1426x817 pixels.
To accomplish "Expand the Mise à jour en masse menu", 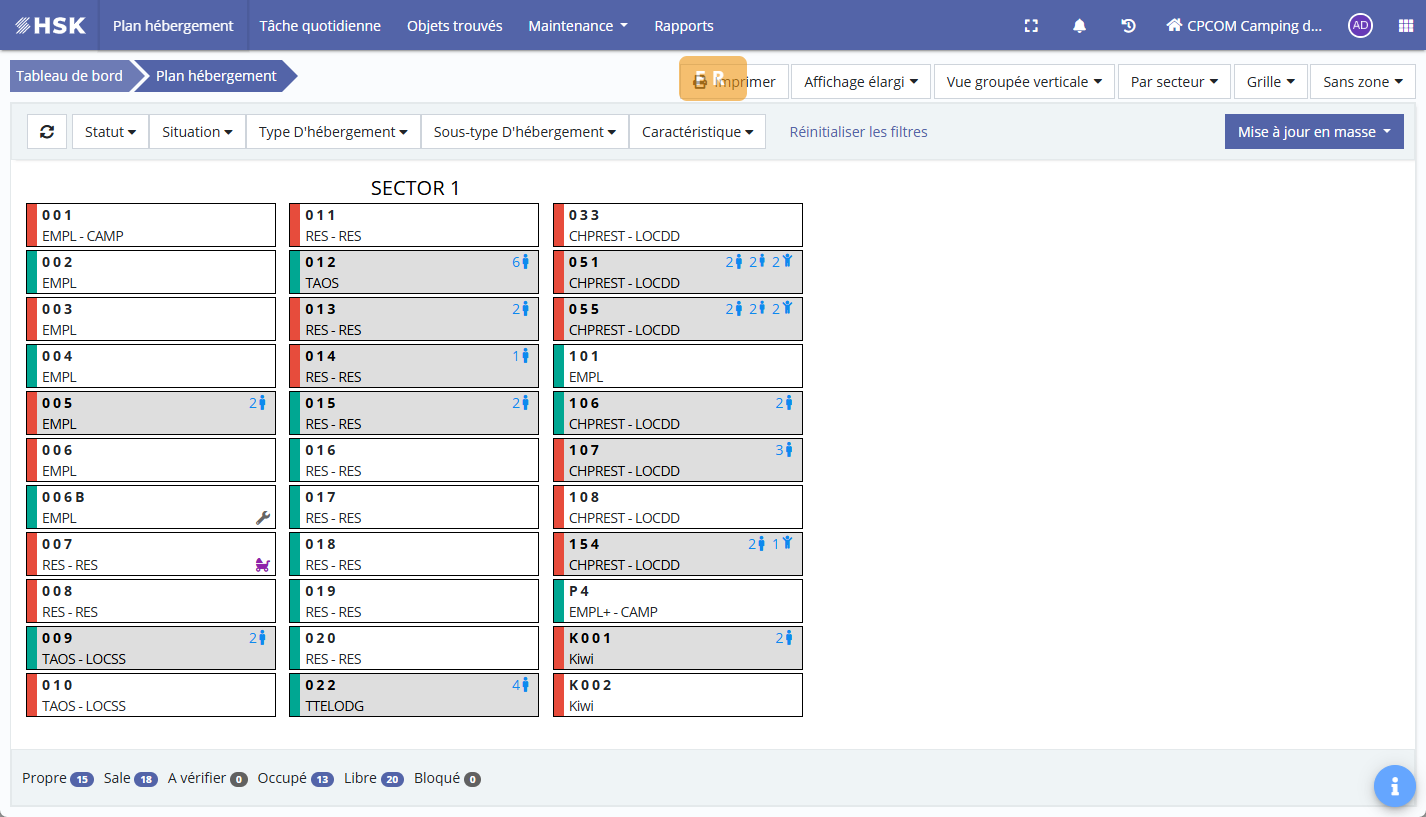I will coord(1313,132).
